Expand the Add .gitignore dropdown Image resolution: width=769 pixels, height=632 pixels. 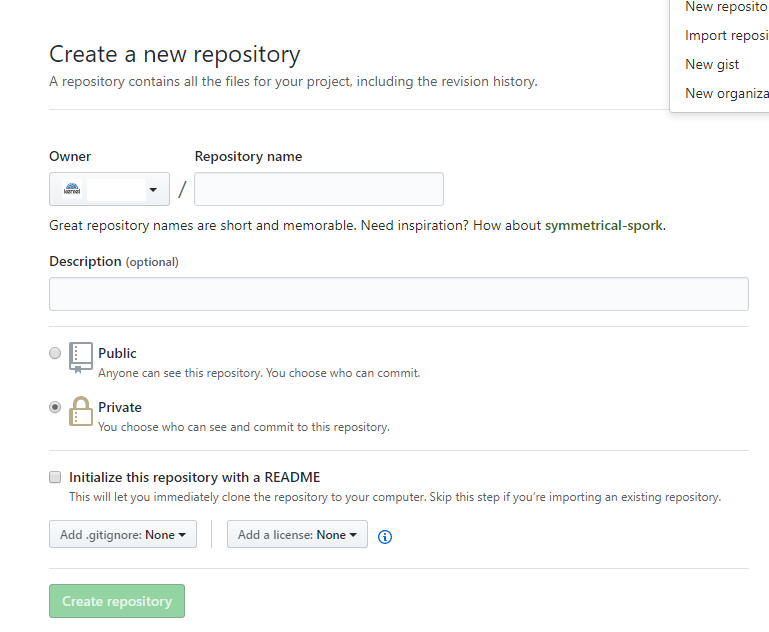tap(123, 535)
